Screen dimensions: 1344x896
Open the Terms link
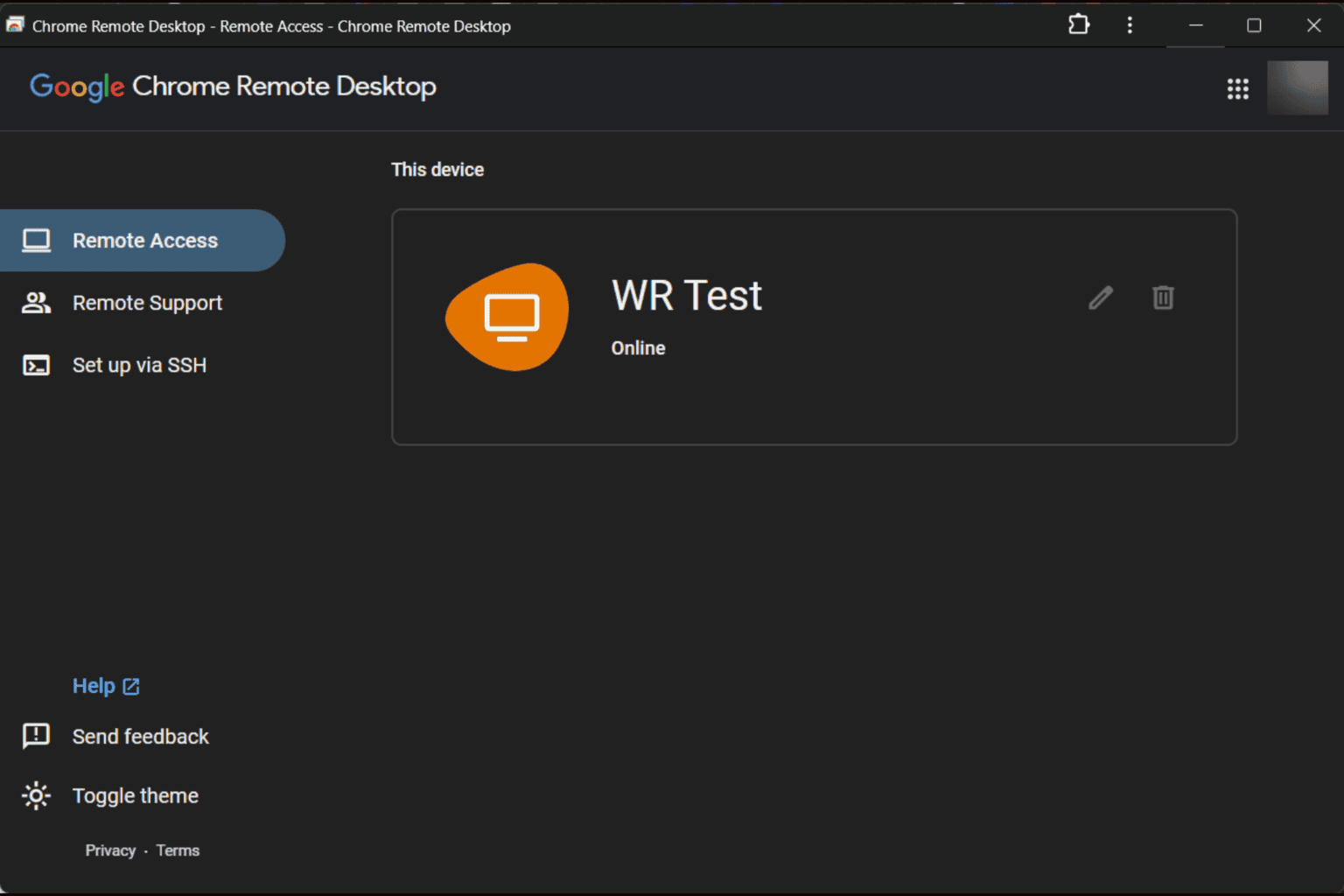pyautogui.click(x=178, y=850)
